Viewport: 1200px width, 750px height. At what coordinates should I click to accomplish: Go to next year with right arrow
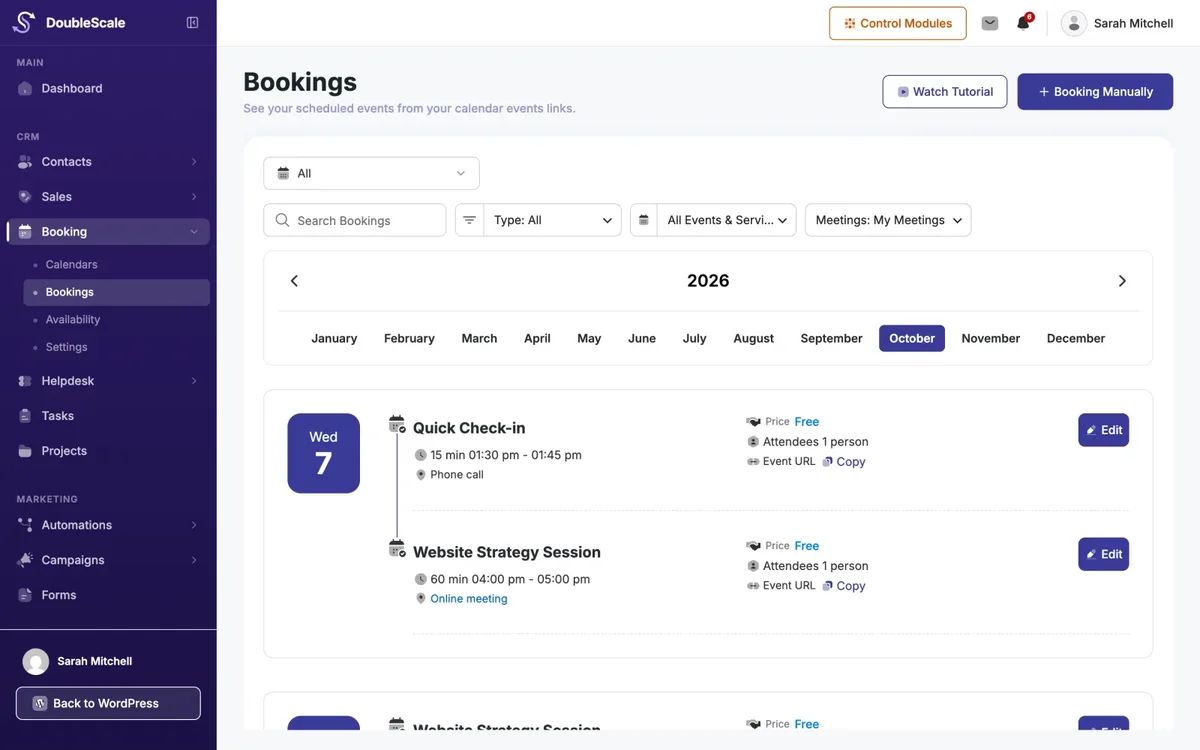coord(1122,281)
